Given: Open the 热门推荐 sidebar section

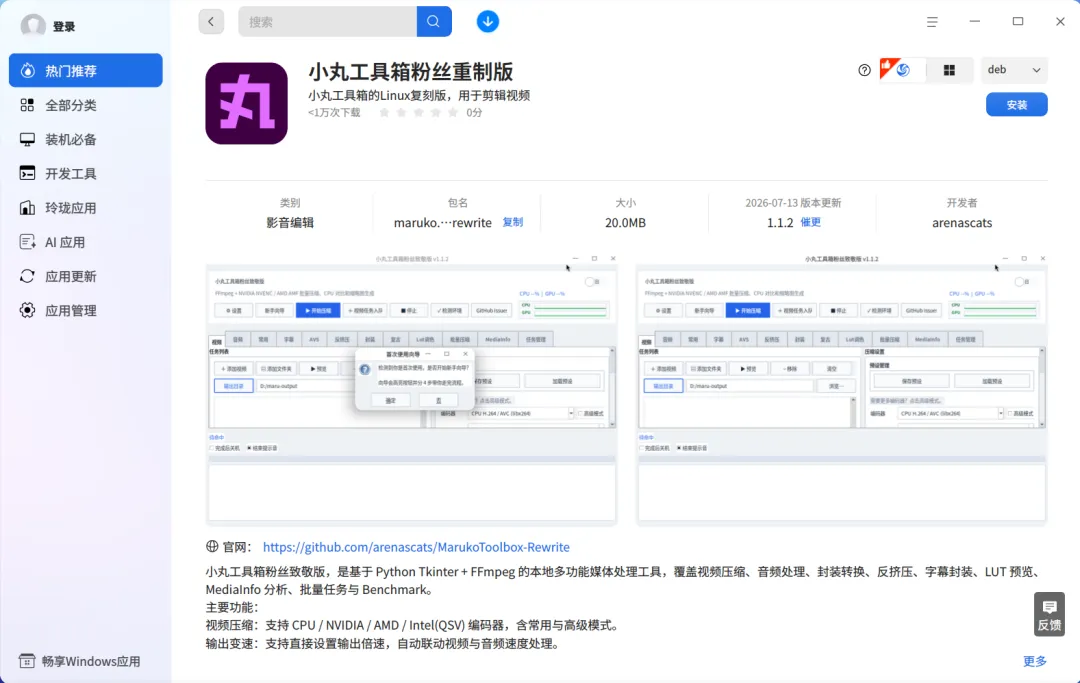Looking at the screenshot, I should (x=85, y=70).
